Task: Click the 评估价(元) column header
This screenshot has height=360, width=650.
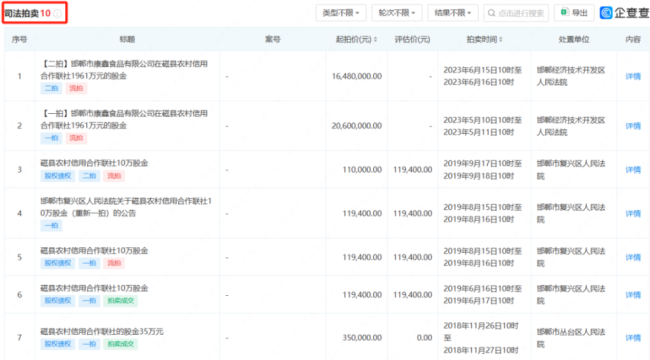Action: pyautogui.click(x=412, y=39)
